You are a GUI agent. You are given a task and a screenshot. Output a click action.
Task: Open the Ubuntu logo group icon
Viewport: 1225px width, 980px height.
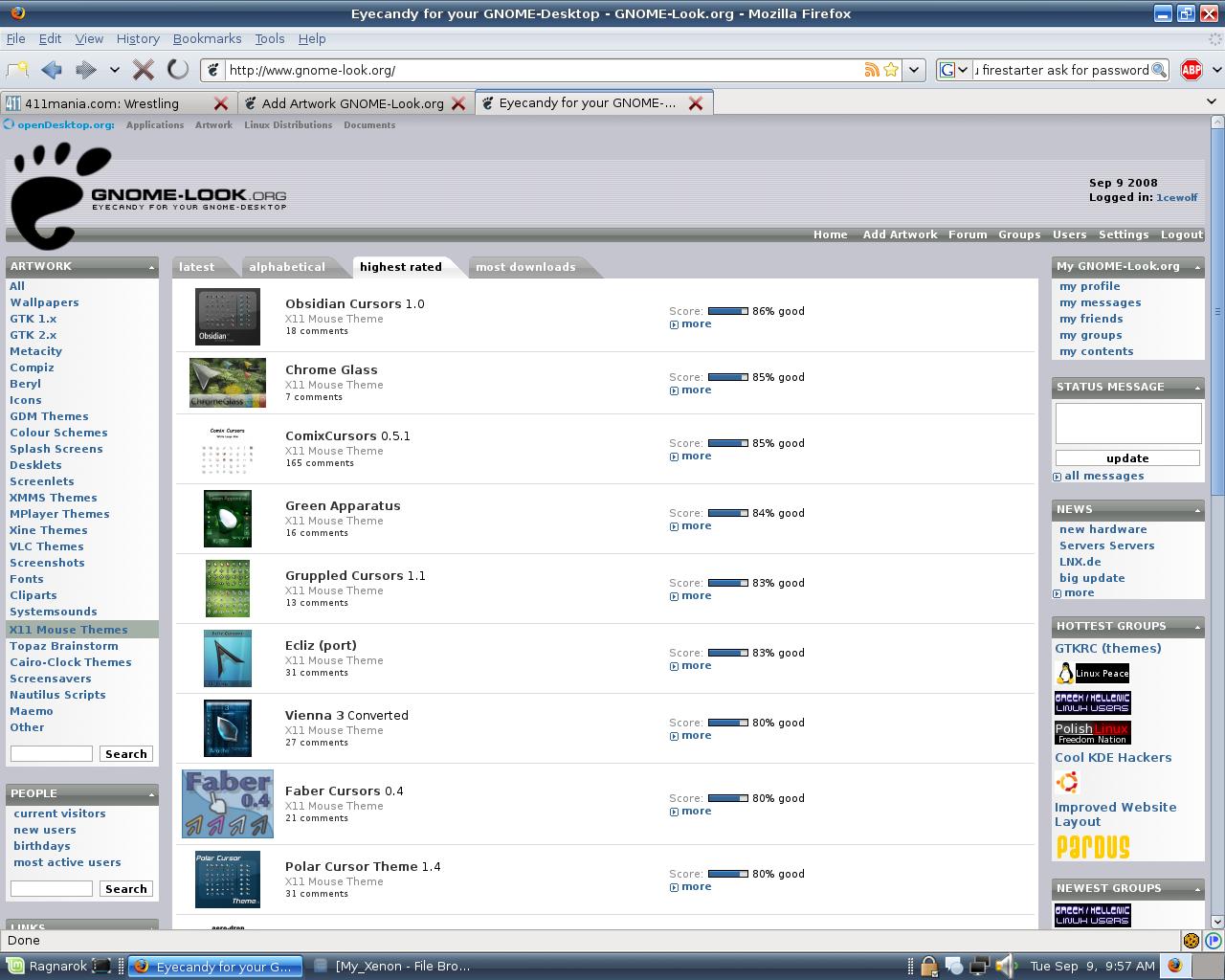click(1067, 783)
